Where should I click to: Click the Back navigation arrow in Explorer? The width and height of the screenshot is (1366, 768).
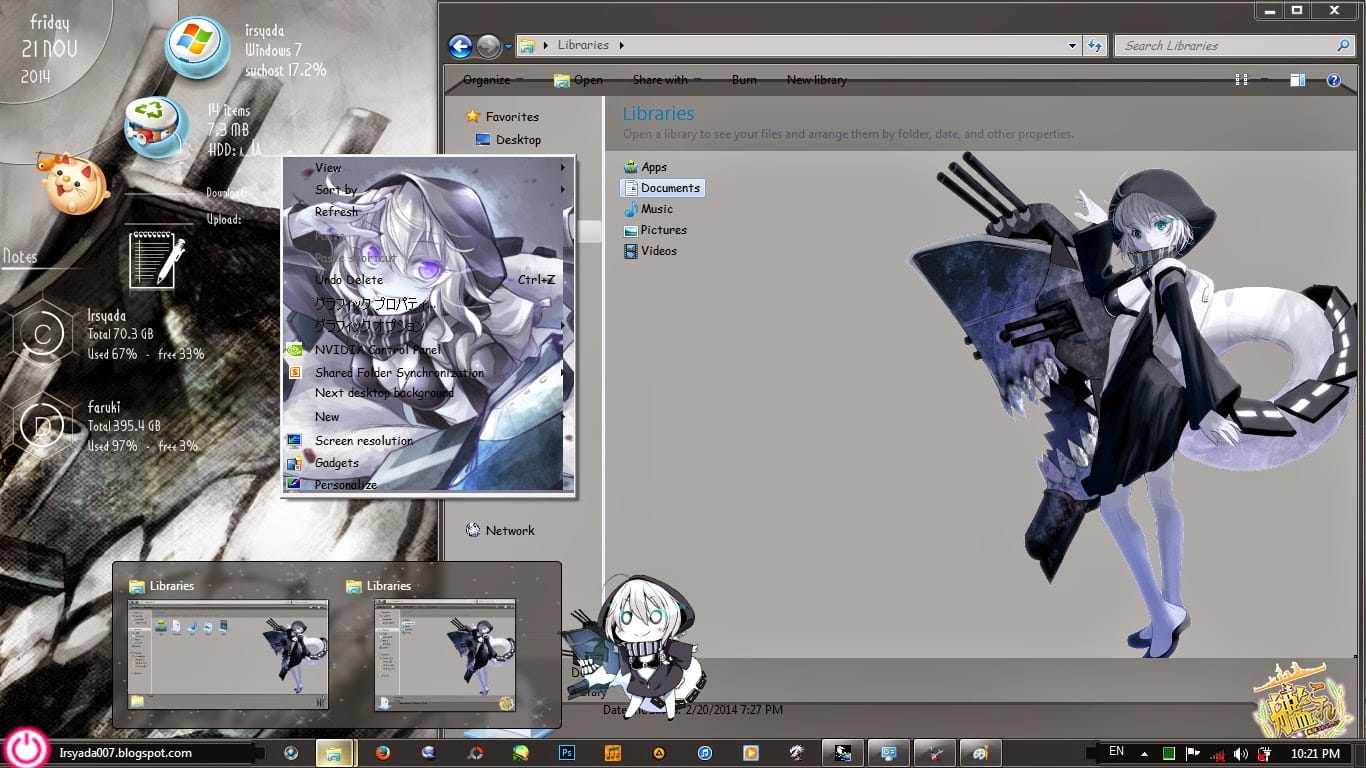tap(460, 46)
